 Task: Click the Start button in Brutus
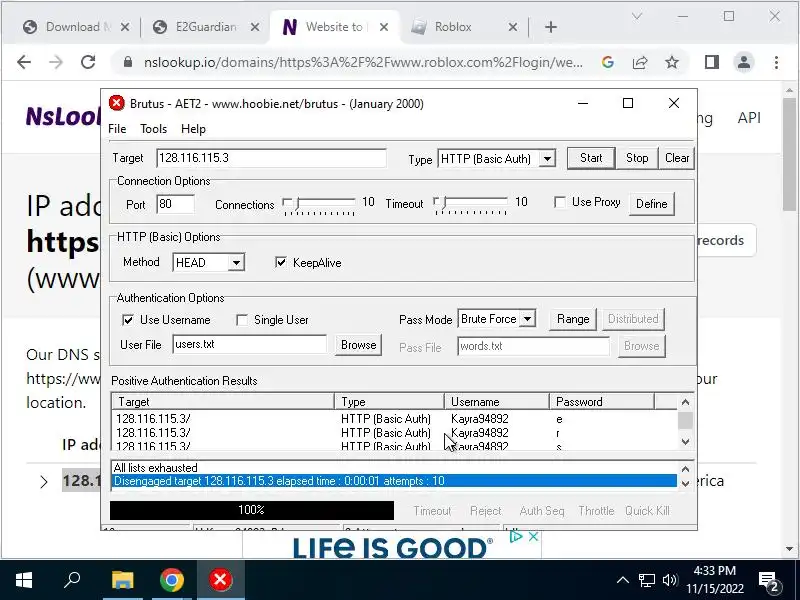(x=591, y=158)
